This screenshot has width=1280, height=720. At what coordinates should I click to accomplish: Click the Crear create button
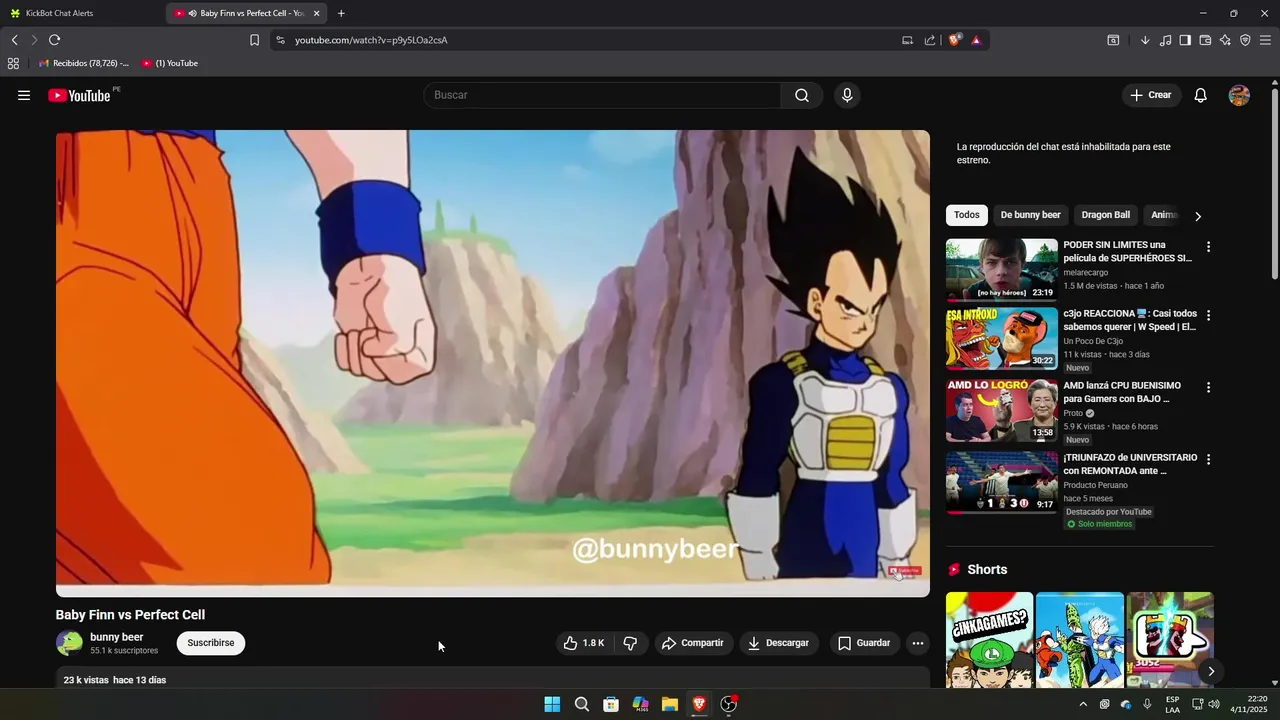[x=1151, y=95]
